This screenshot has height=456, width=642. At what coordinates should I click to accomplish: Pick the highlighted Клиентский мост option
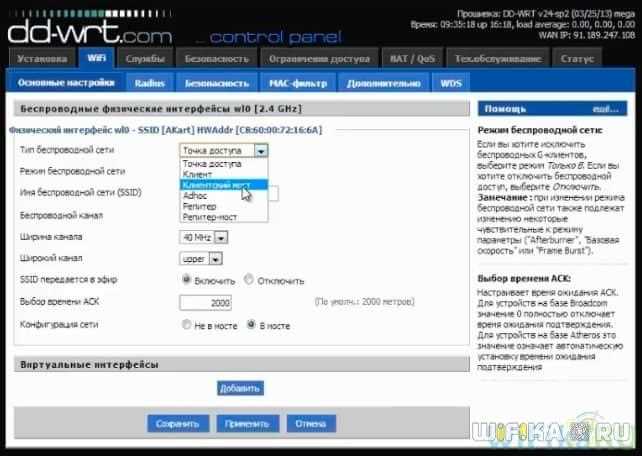pos(224,185)
